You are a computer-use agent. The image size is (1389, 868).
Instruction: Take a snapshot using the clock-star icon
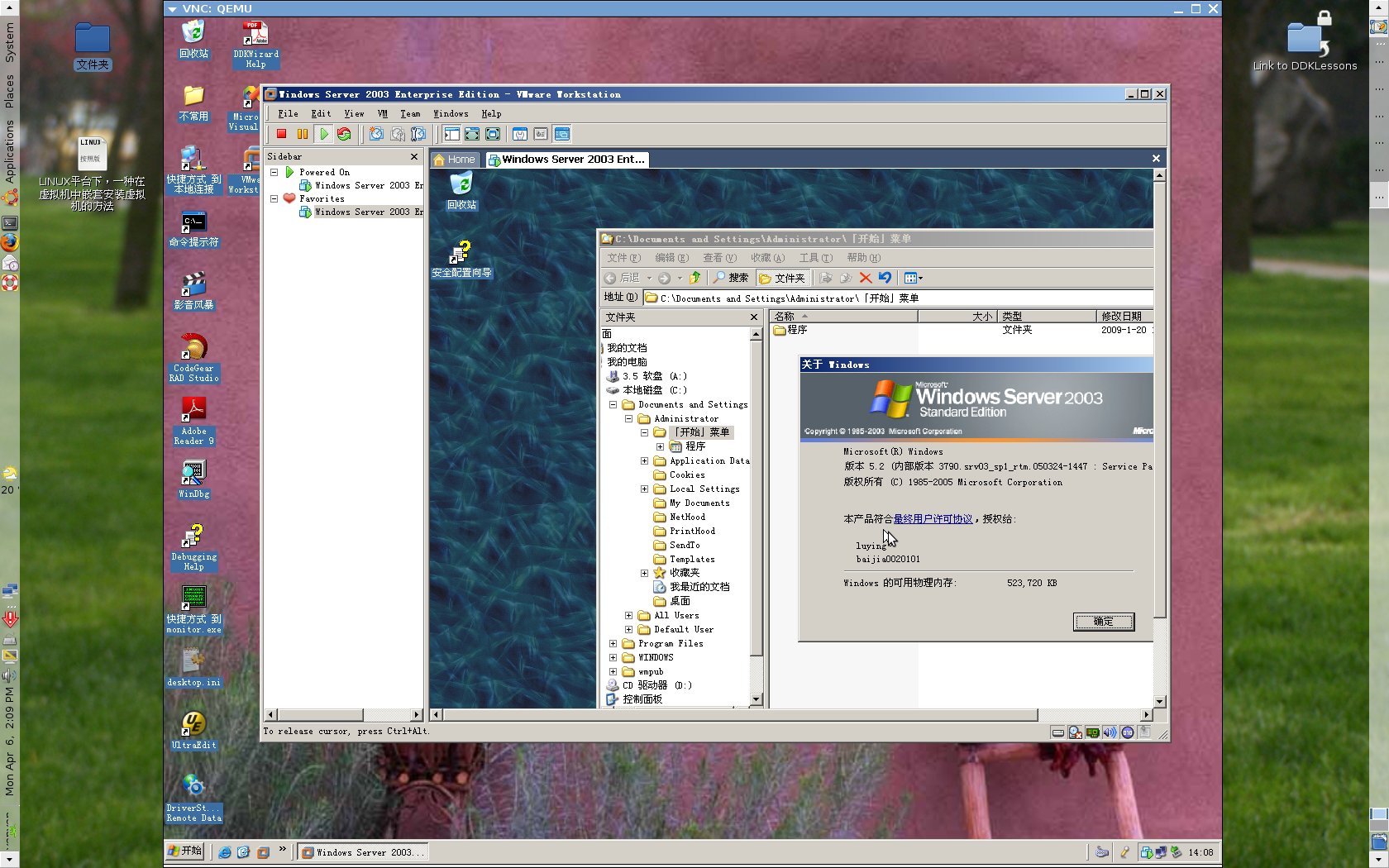[x=376, y=134]
